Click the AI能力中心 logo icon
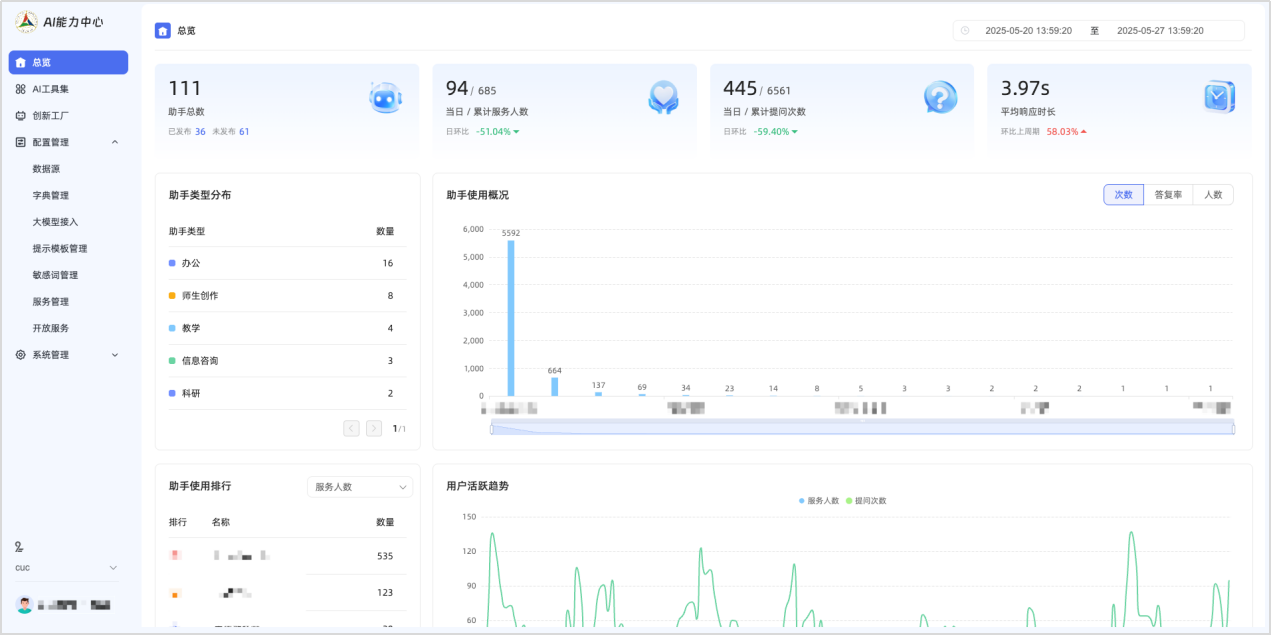Image resolution: width=1272 pixels, height=636 pixels. 27,21
